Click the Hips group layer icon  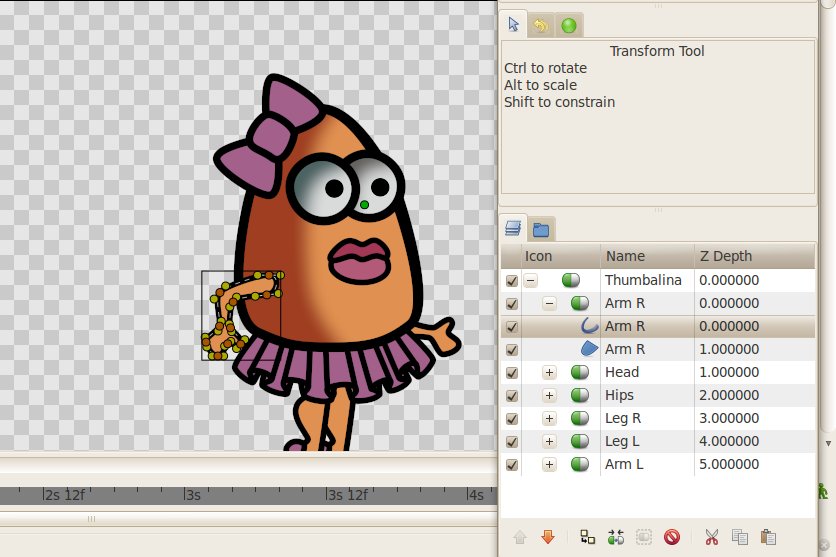click(580, 395)
